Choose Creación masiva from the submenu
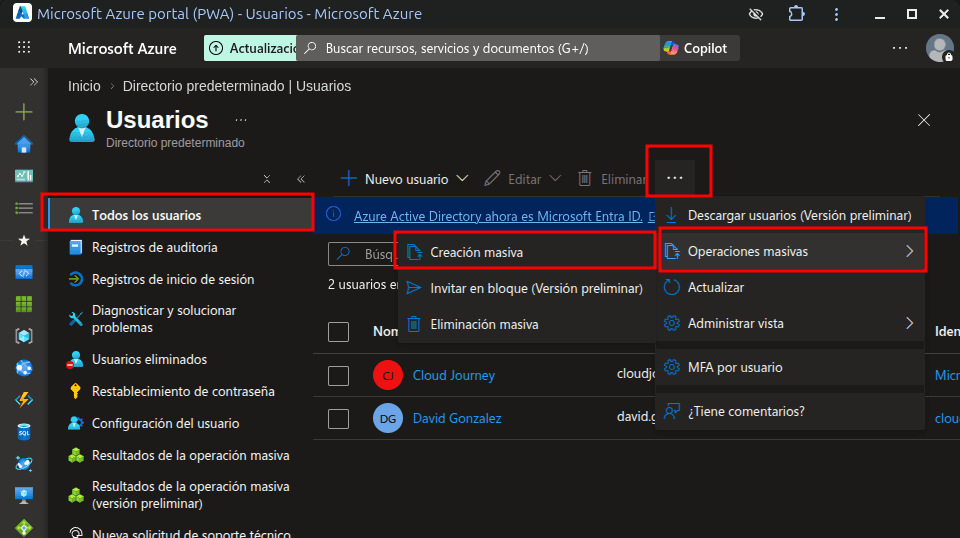The width and height of the screenshot is (960, 538). (x=476, y=252)
